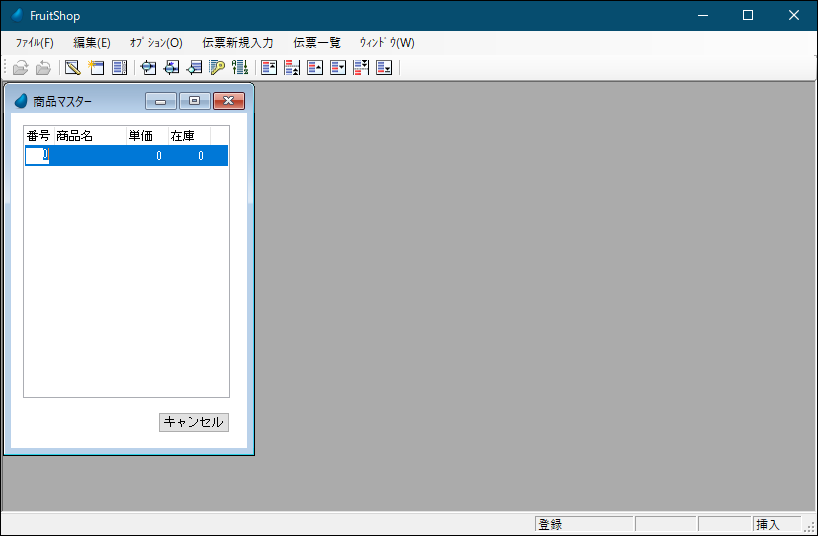This screenshot has height=536, width=818.
Task: Click the key icon in the toolbar
Action: pos(217,68)
